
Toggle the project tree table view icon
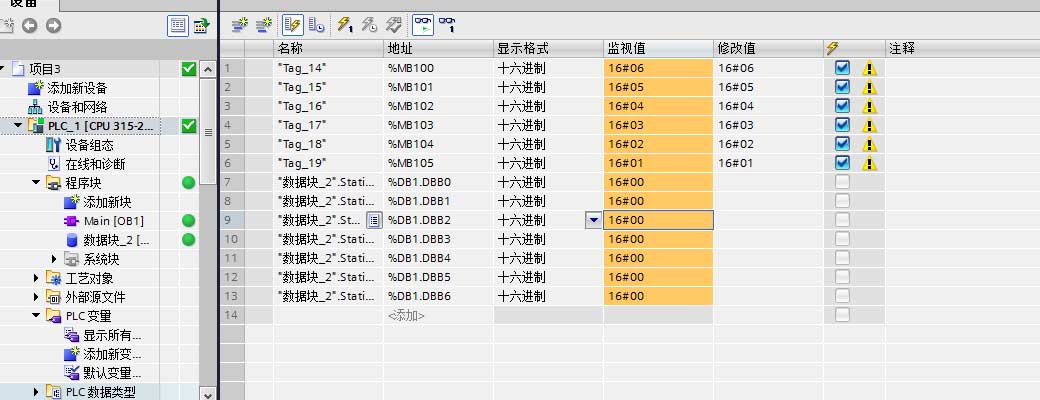178,26
